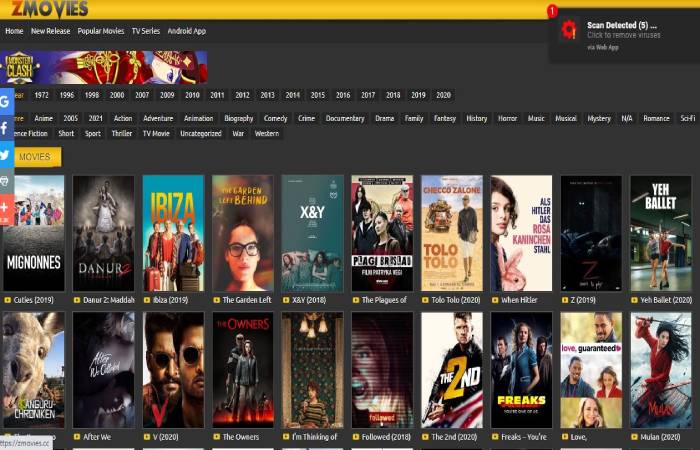Choose the Comedy genre filter

coord(275,118)
